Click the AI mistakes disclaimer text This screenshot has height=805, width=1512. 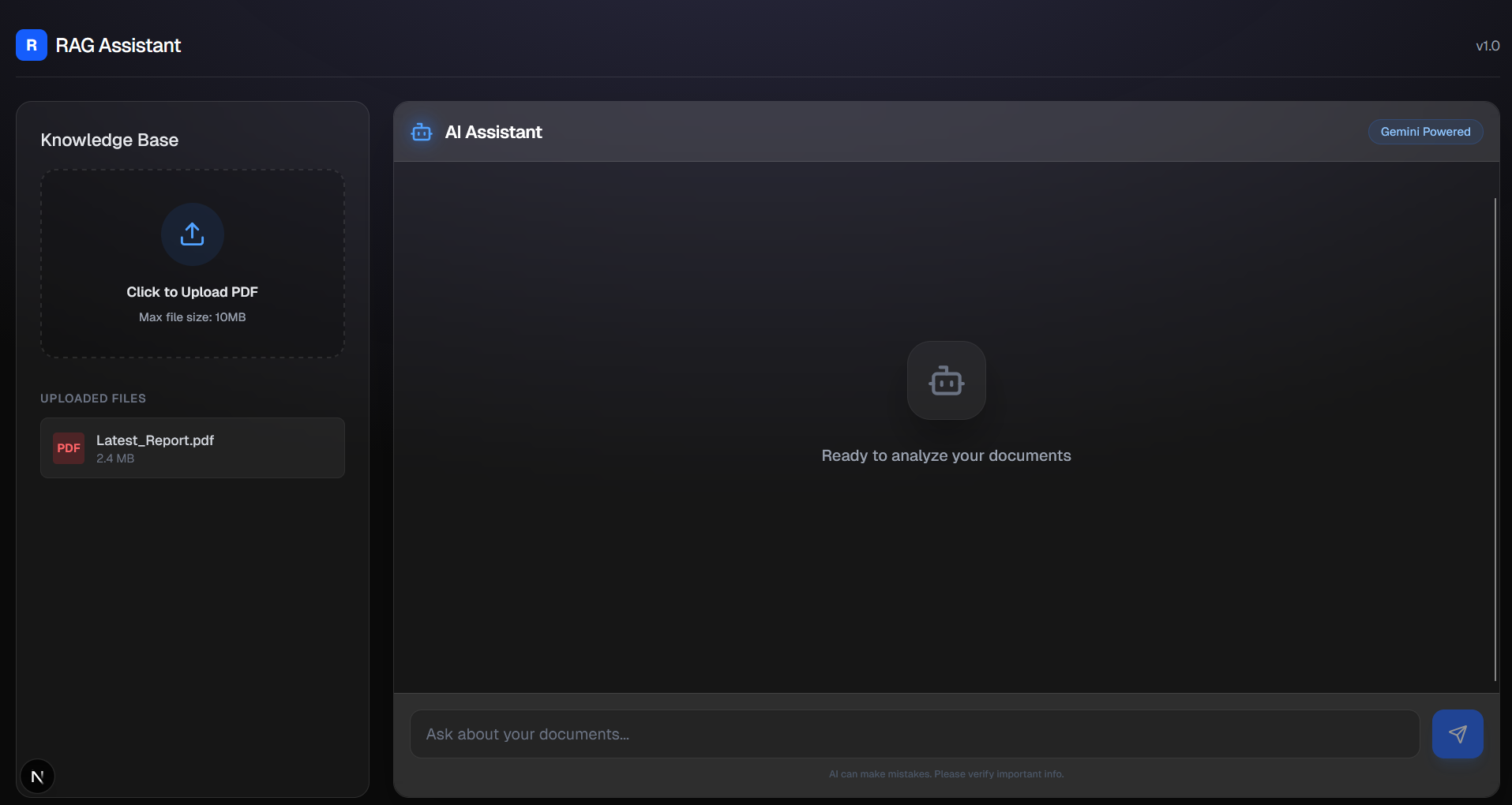(x=946, y=774)
